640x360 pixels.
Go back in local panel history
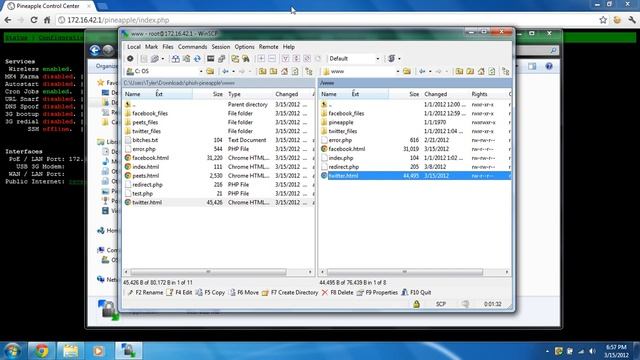coord(225,71)
